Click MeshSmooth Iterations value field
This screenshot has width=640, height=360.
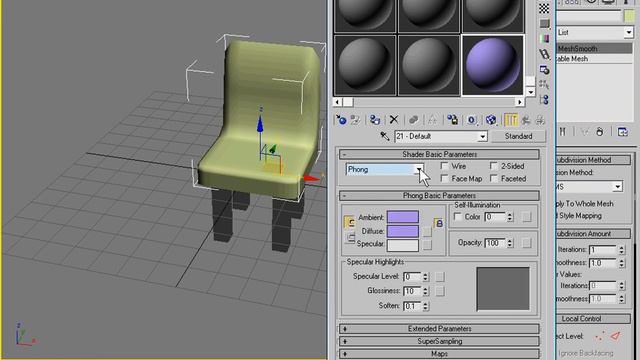(603, 249)
